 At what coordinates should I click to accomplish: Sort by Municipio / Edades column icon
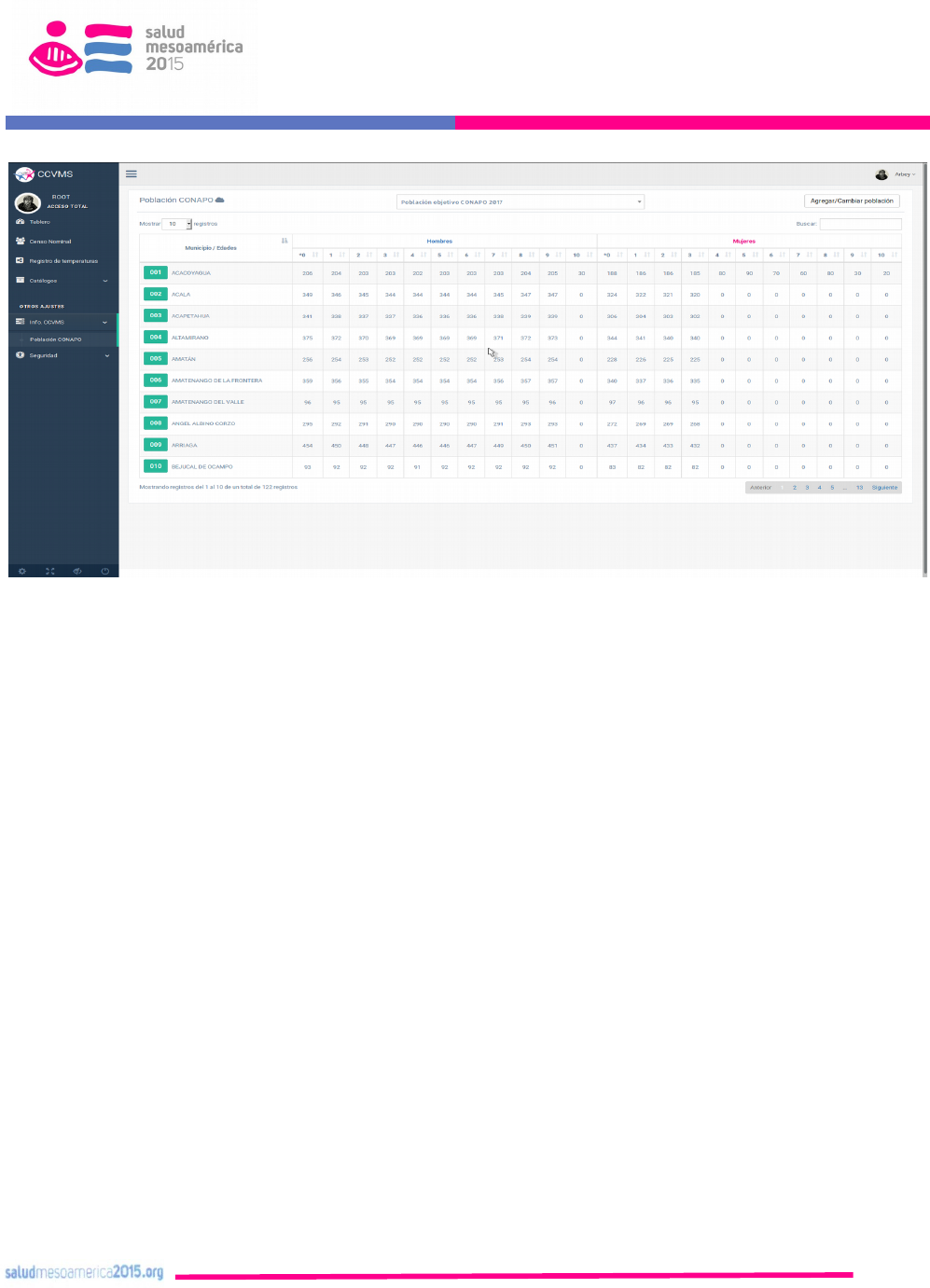285,241
